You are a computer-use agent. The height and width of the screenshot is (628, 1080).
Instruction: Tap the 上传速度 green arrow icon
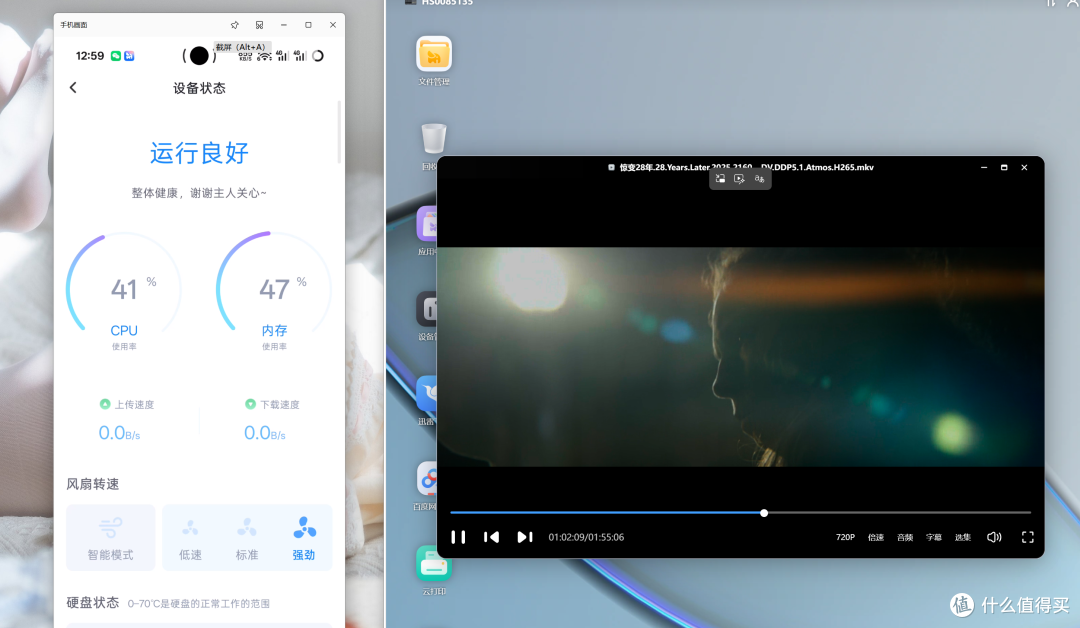pyautogui.click(x=105, y=404)
